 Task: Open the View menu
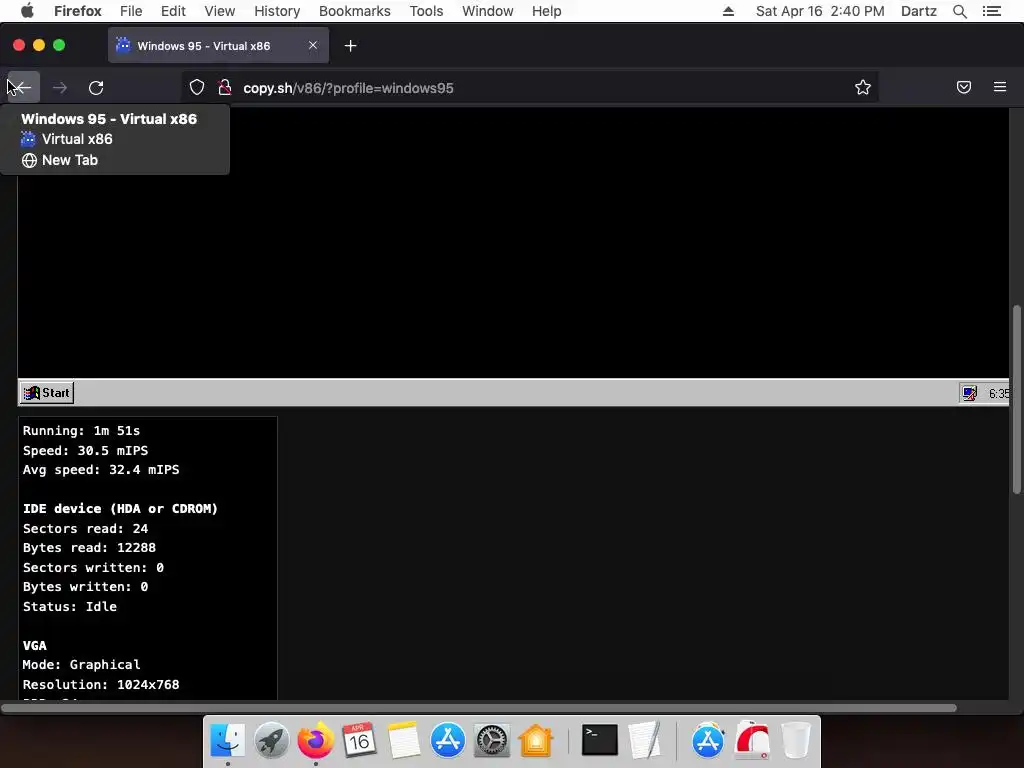(219, 11)
